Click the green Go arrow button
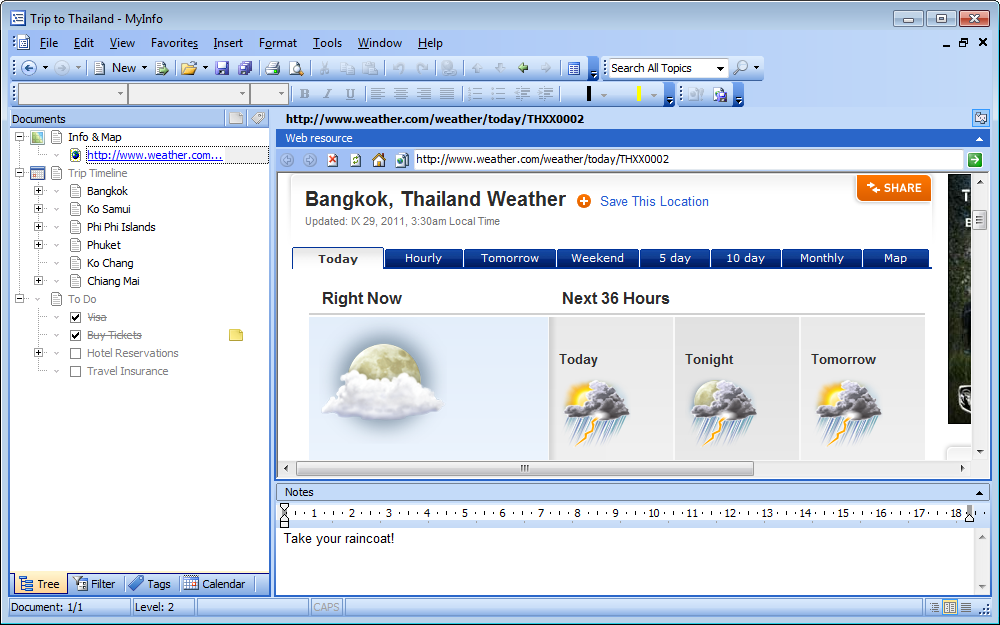 (974, 160)
